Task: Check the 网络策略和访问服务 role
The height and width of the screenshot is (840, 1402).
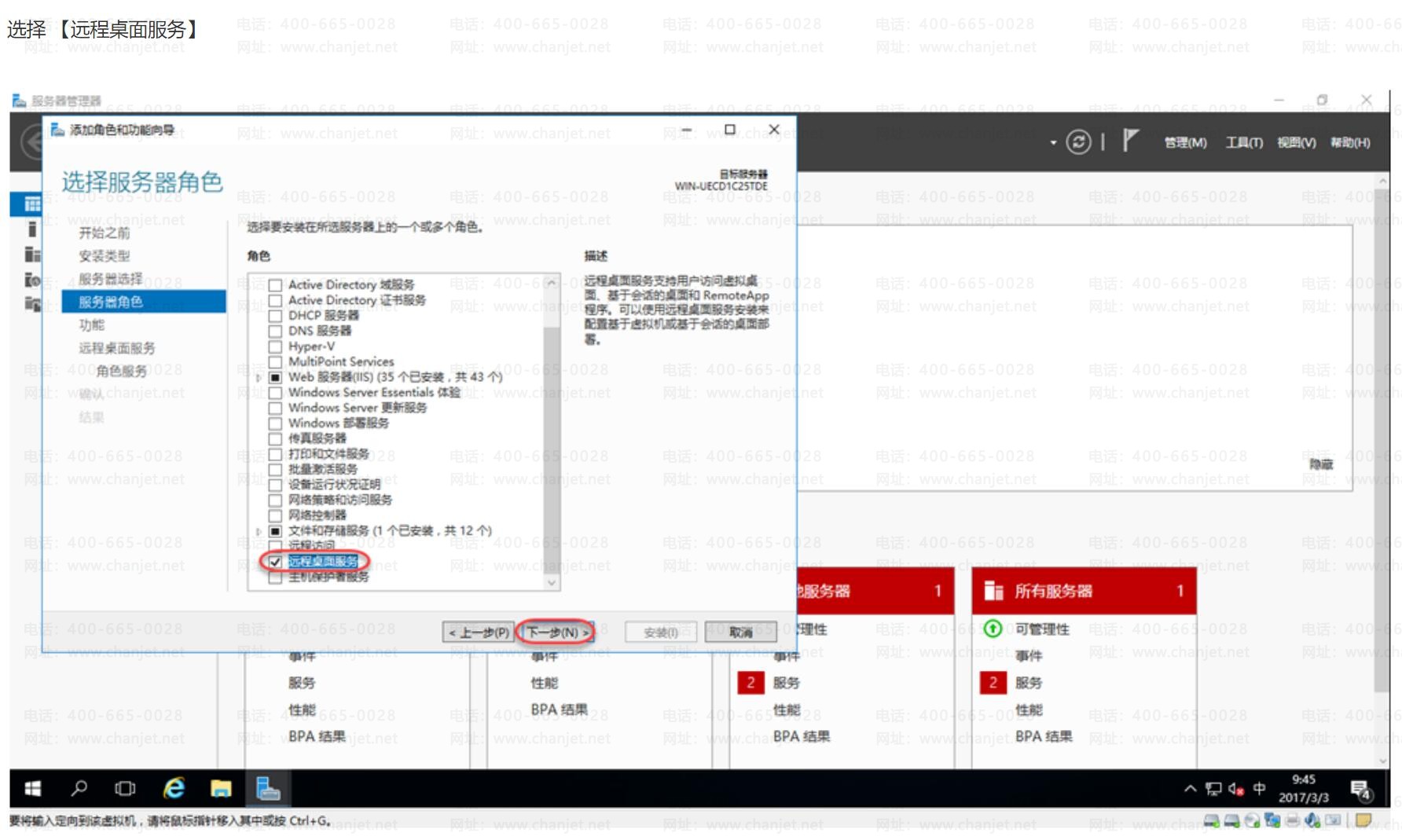Action: pos(275,500)
